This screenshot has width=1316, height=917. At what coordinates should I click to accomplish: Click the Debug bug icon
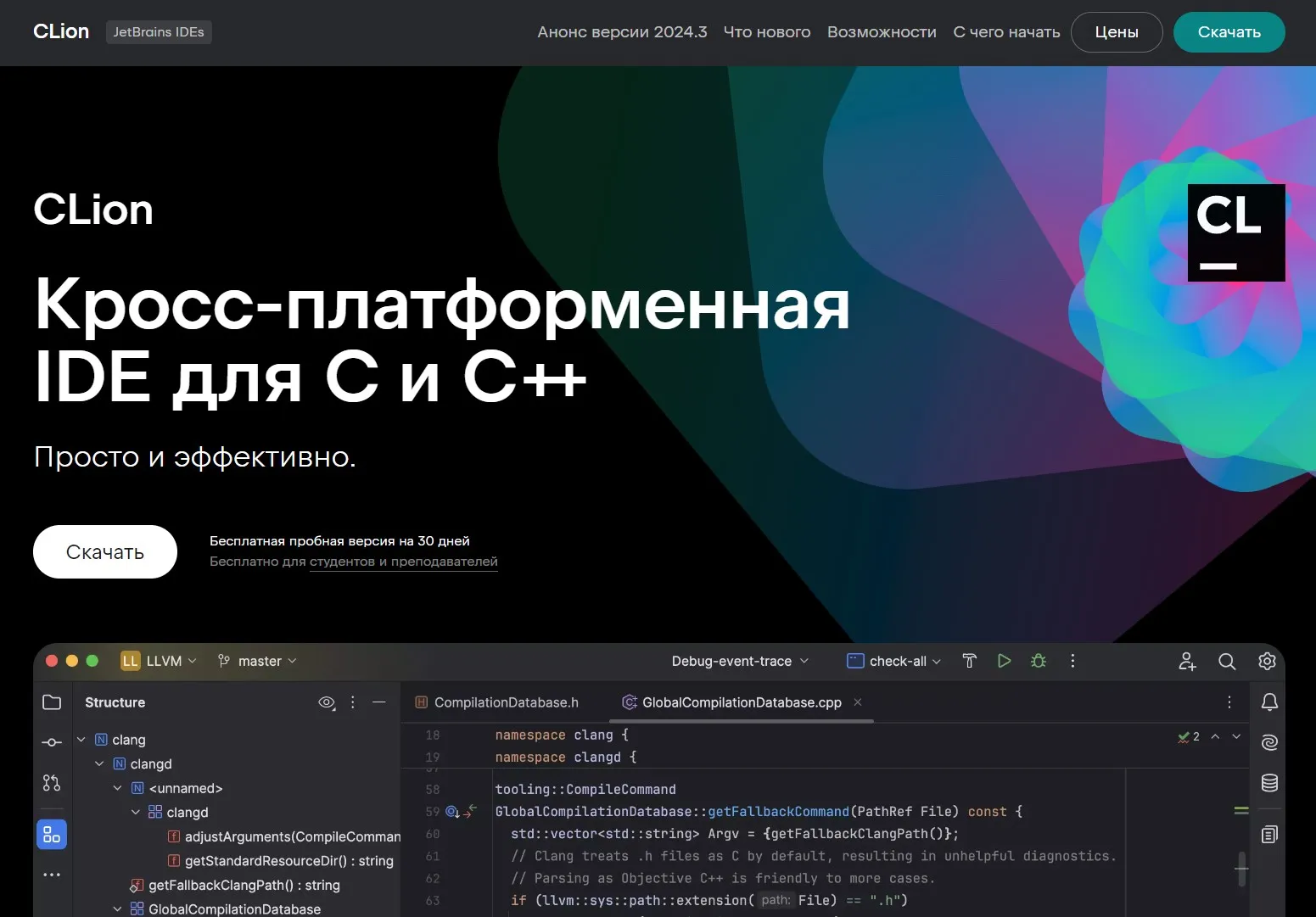pyautogui.click(x=1039, y=661)
